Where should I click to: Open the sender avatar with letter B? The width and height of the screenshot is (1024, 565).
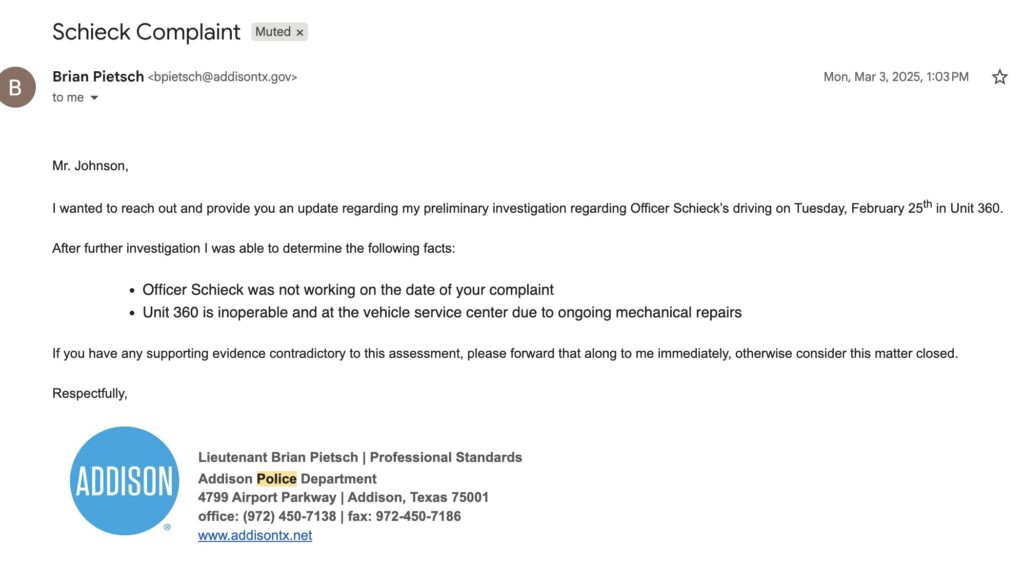point(16,87)
